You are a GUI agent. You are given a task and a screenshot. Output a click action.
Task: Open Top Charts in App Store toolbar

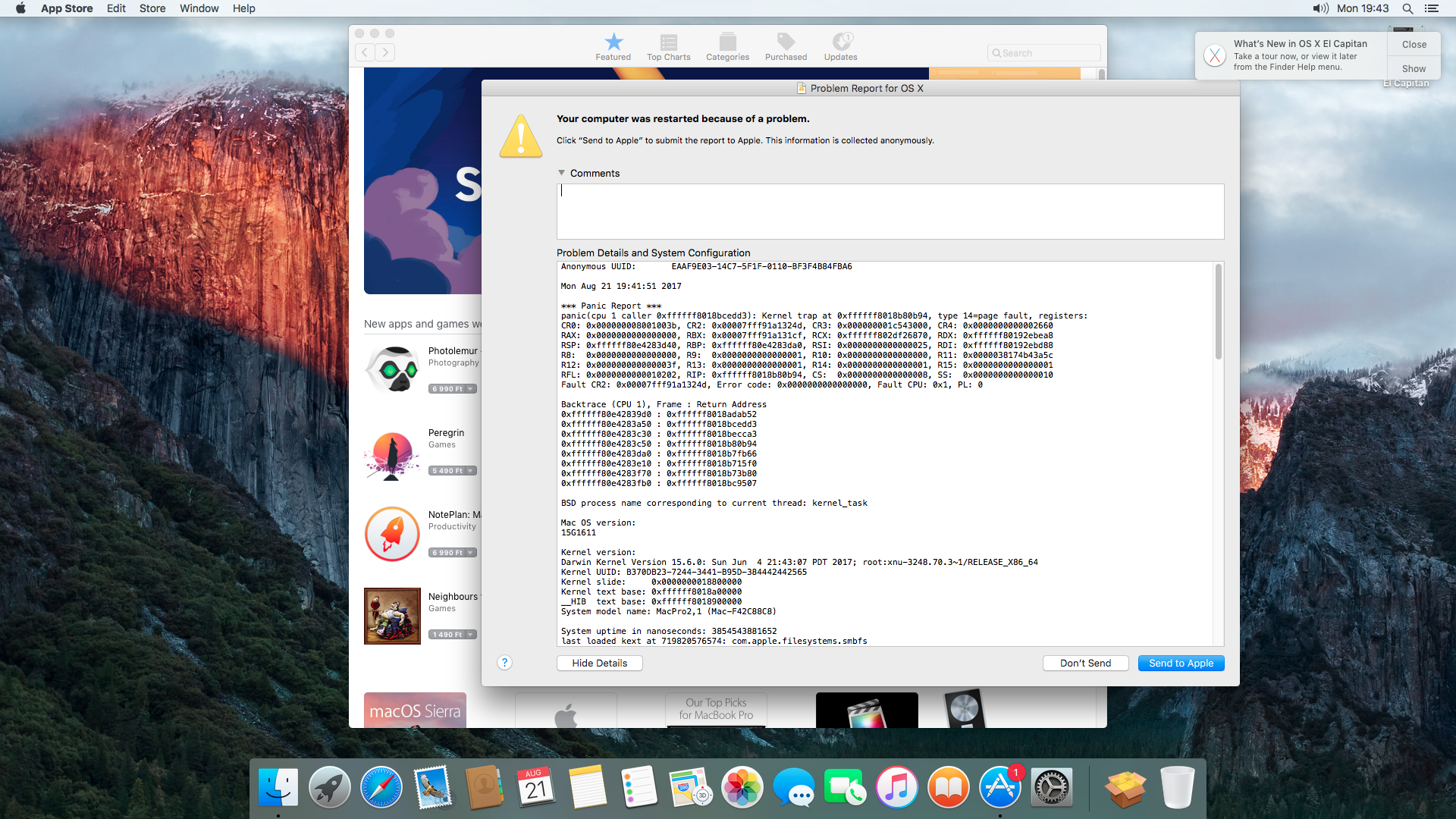point(668,46)
